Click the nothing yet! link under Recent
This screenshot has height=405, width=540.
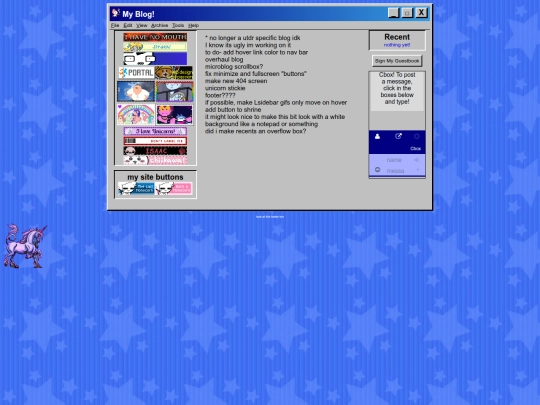397,45
